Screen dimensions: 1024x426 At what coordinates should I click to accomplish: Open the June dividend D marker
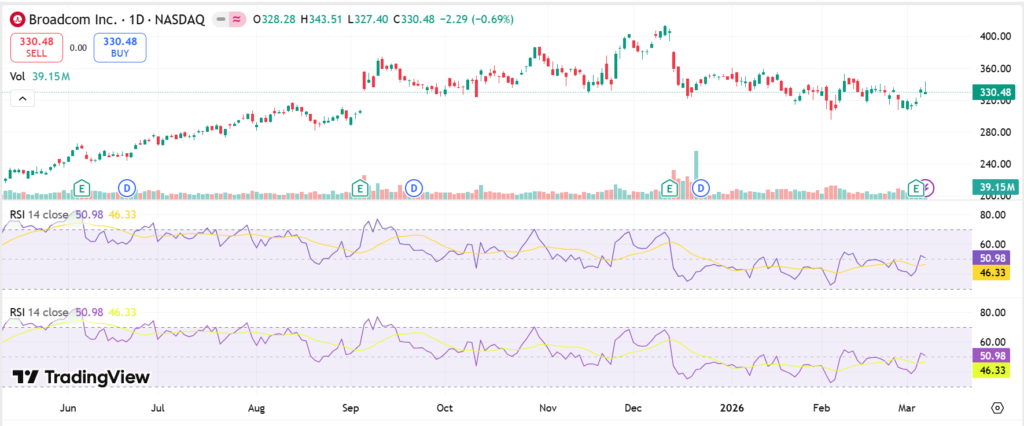click(126, 188)
